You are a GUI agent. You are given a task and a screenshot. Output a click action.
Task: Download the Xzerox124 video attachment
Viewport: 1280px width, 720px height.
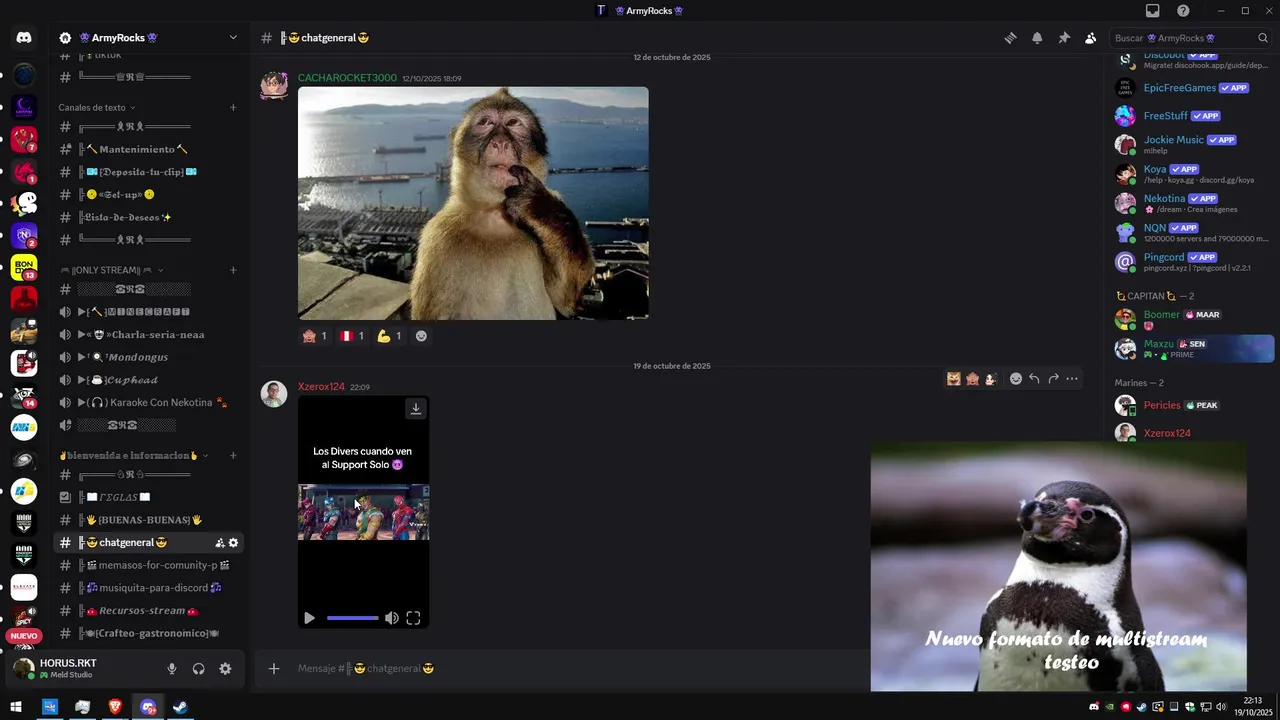point(416,408)
